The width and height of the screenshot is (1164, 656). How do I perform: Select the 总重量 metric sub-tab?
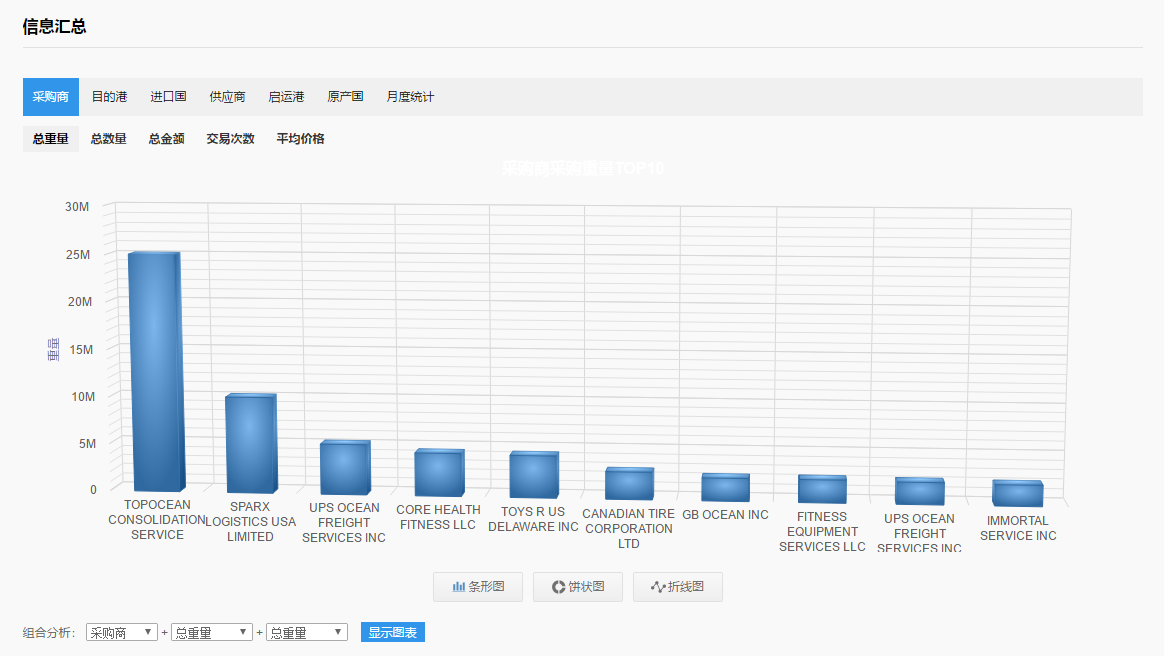pyautogui.click(x=50, y=139)
